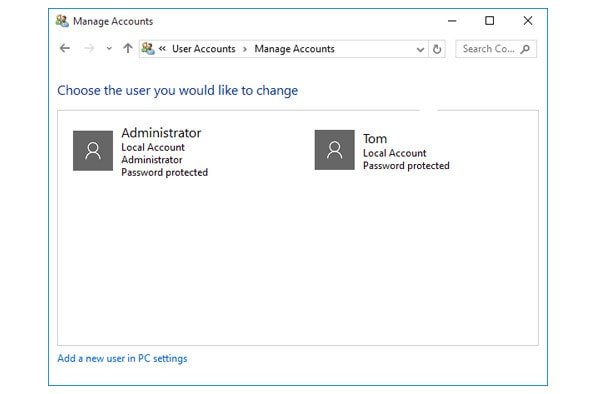
Task: Expand the hidden breadcrumb path chevrons
Action: click(162, 49)
